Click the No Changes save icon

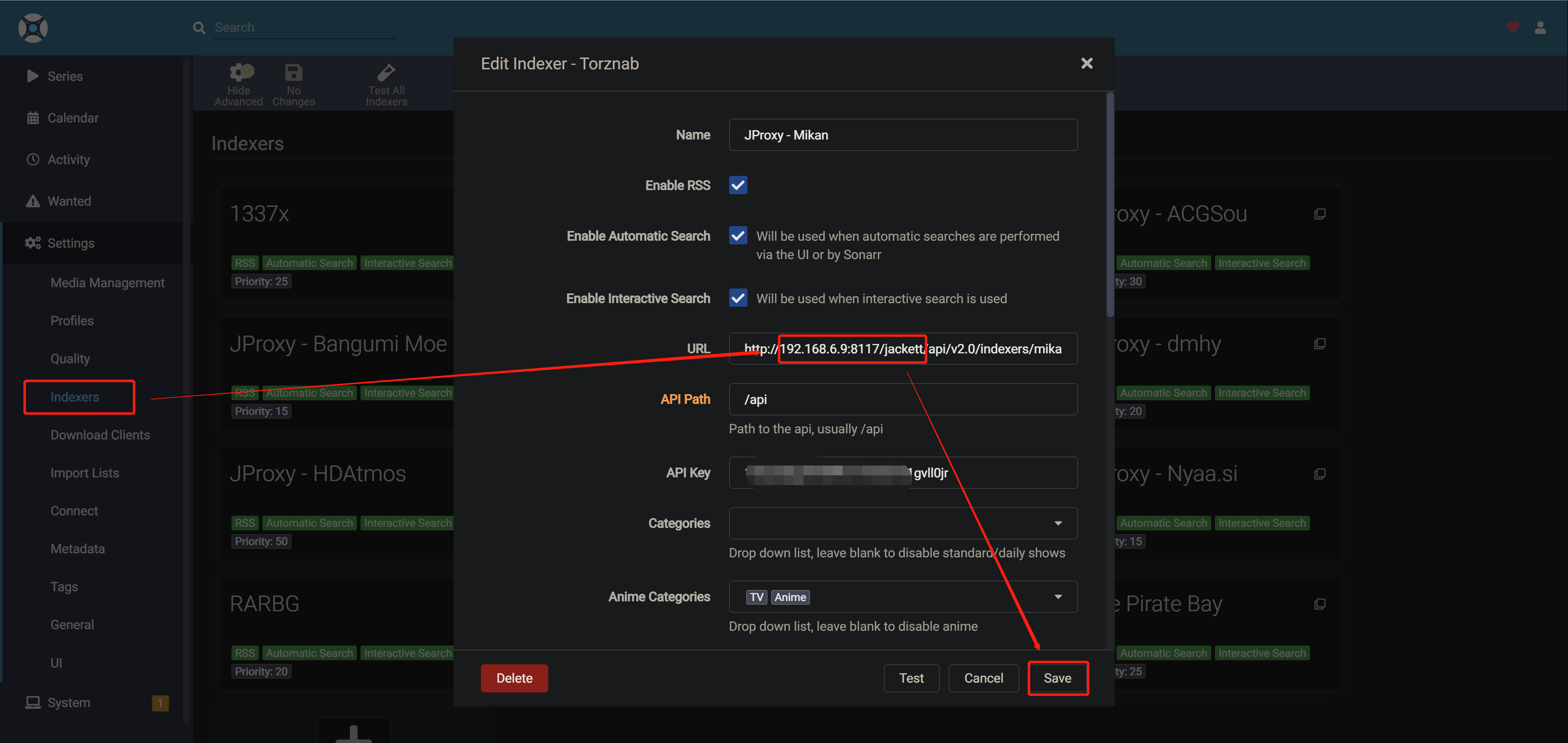pyautogui.click(x=294, y=73)
